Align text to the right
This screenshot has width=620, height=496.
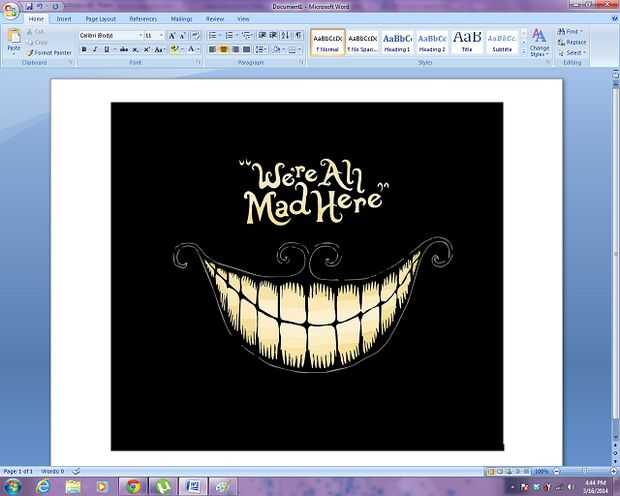(x=235, y=49)
